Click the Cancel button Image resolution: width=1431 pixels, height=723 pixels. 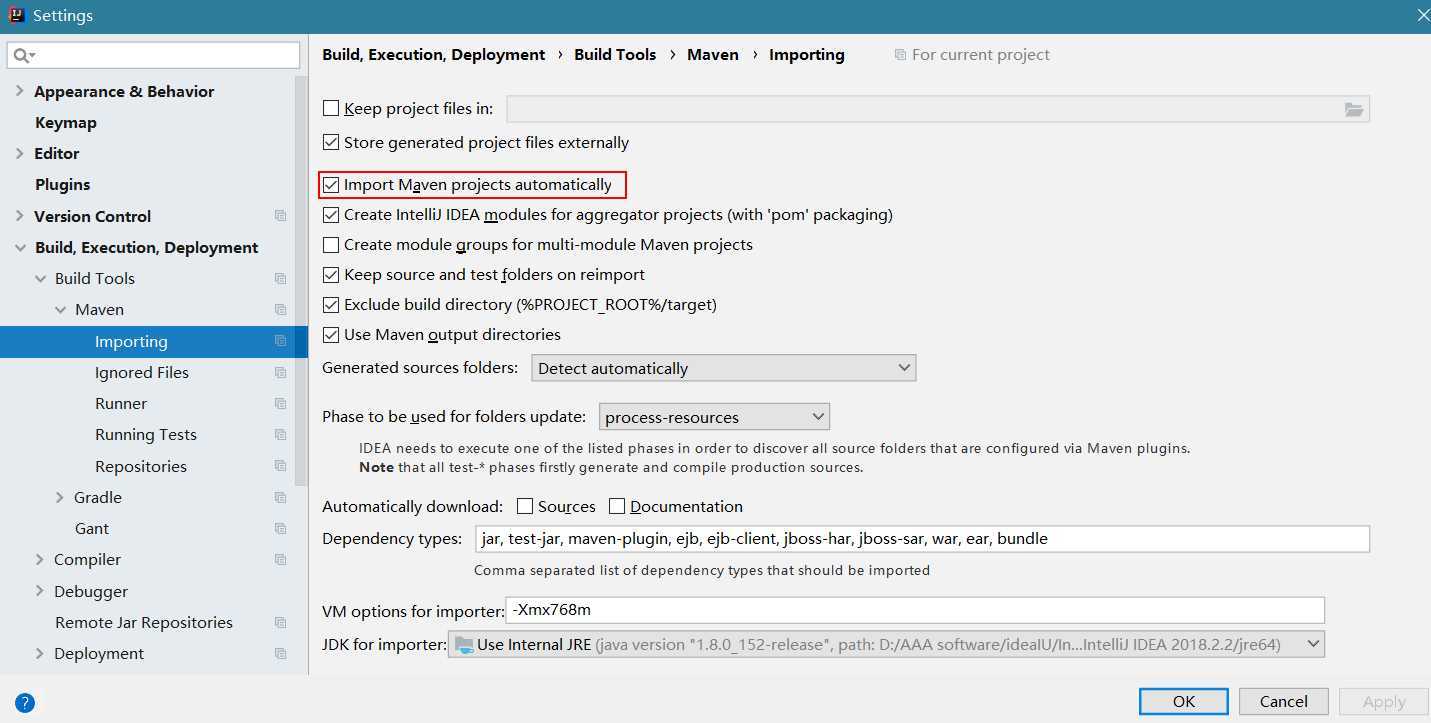tap(1284, 701)
